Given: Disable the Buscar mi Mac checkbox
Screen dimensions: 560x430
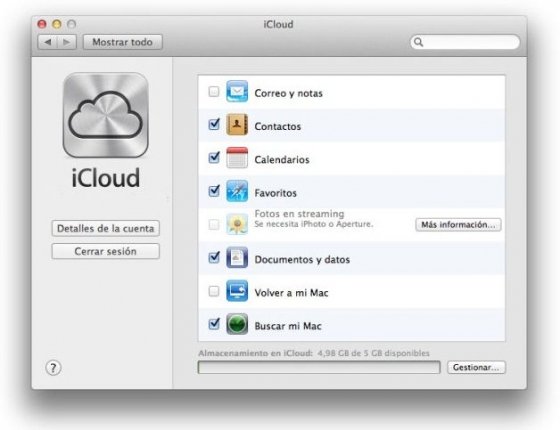Looking at the screenshot, I should tap(214, 324).
